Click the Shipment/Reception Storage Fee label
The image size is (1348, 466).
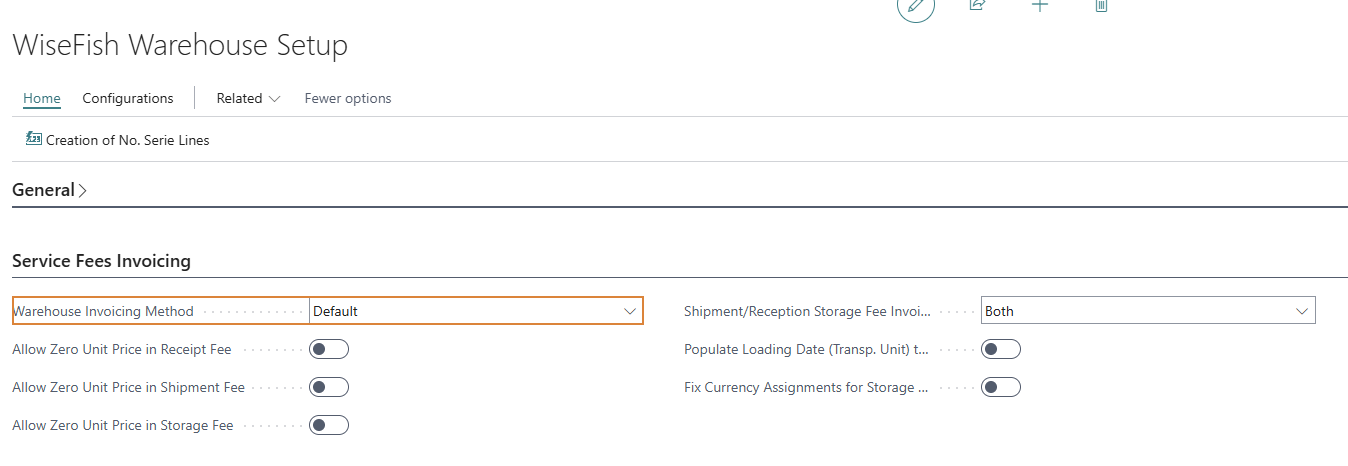pos(807,311)
